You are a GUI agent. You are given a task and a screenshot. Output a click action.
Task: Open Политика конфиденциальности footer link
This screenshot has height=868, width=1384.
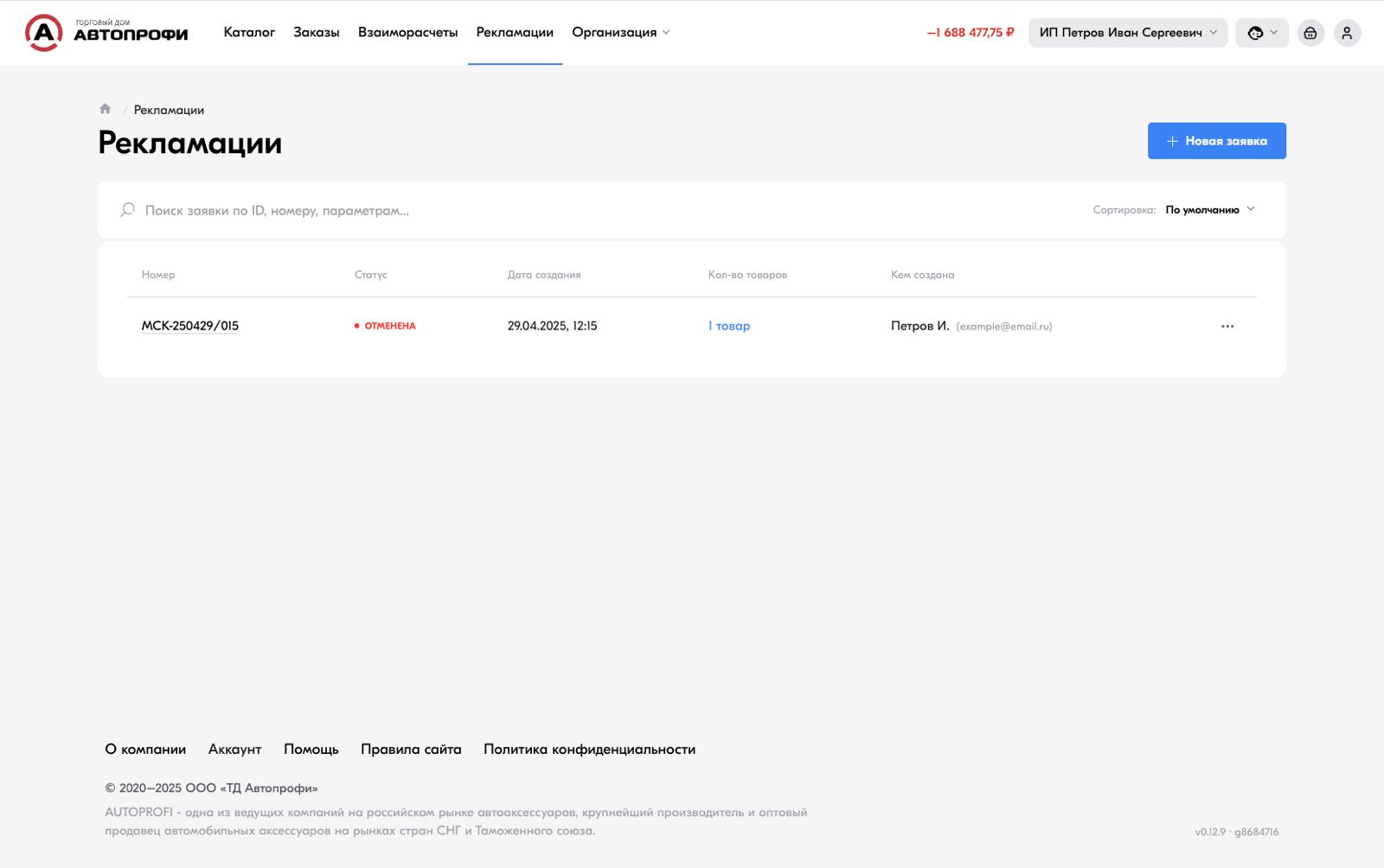point(589,750)
